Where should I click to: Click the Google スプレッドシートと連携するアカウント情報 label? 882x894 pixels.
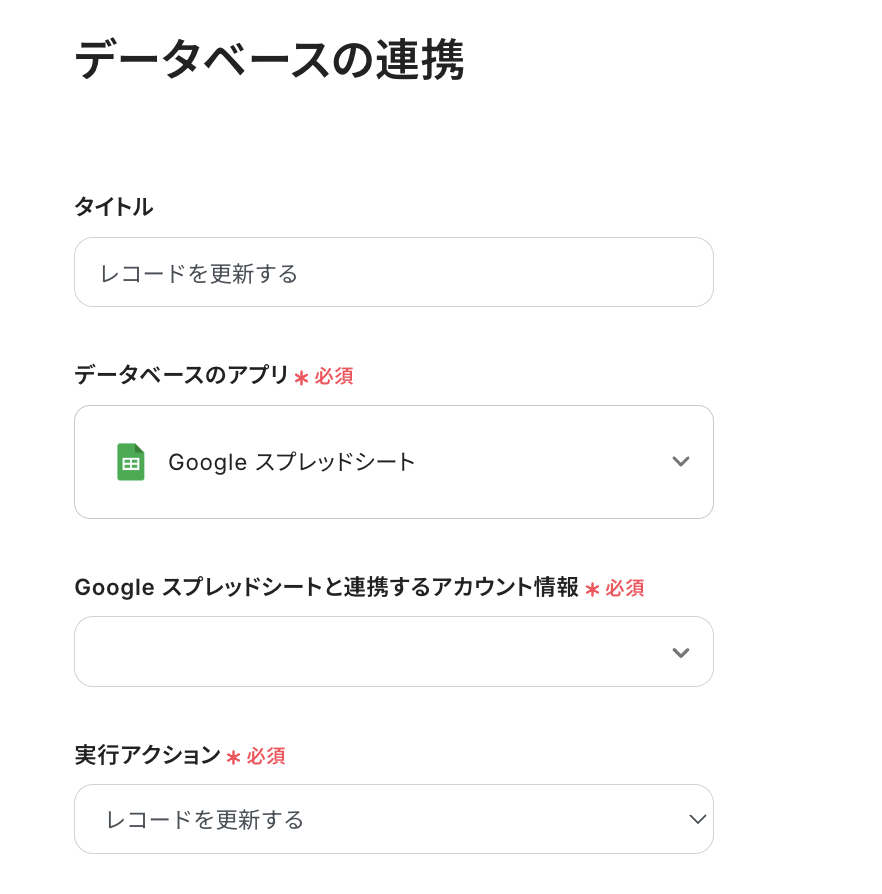pos(326,587)
